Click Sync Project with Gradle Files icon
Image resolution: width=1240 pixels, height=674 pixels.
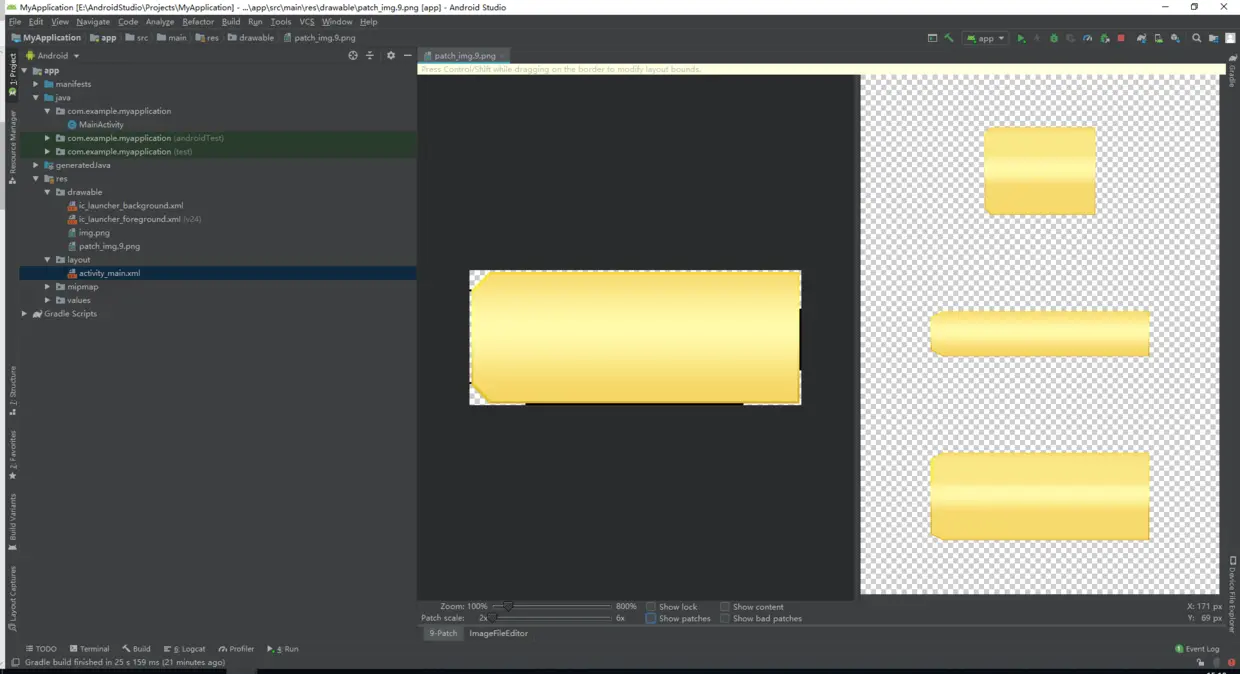point(1141,38)
